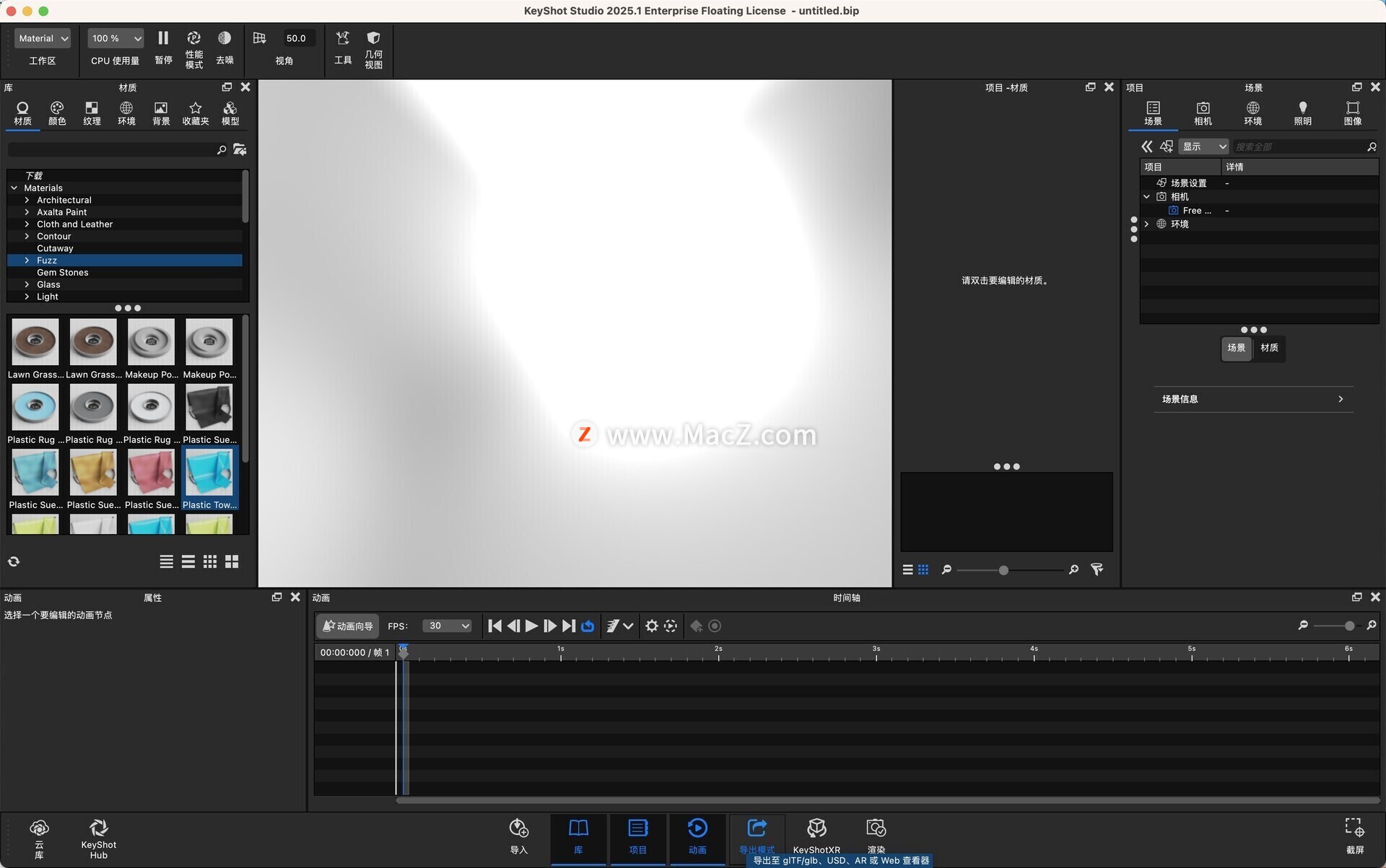Select the 颜色 library tab

(x=57, y=114)
